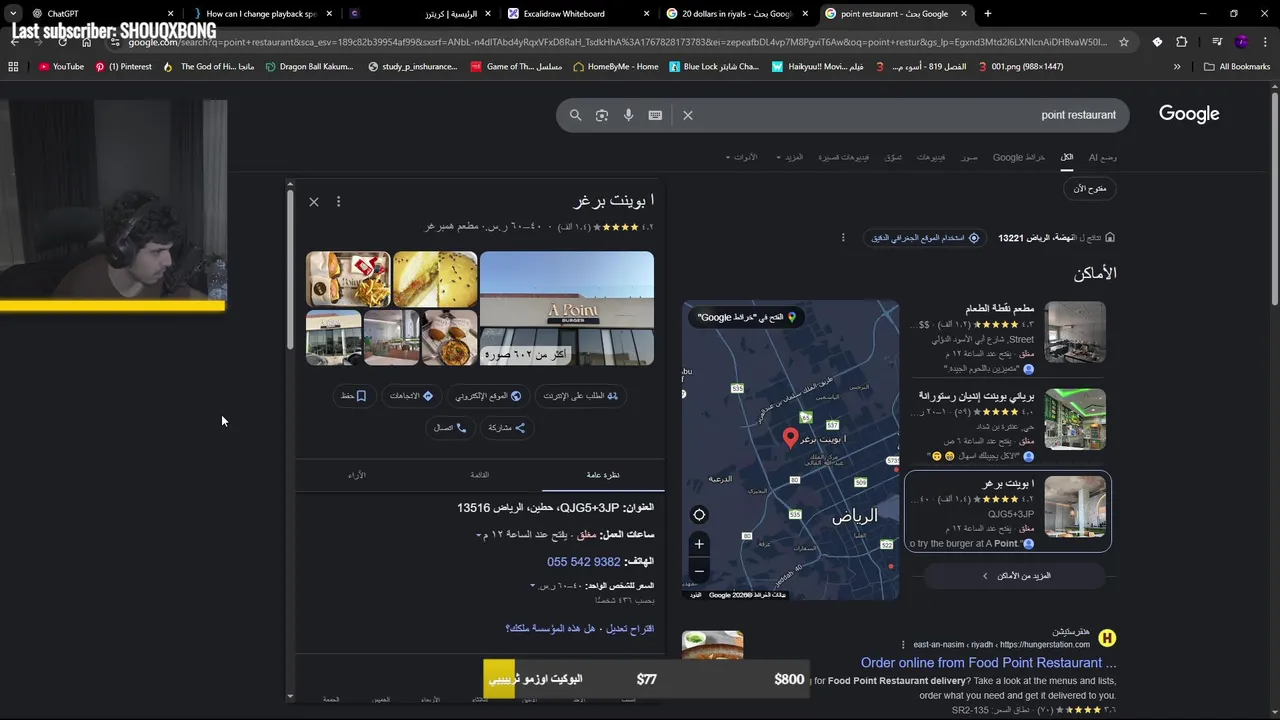Open the three-dot menu in the burger details panel

(338, 202)
